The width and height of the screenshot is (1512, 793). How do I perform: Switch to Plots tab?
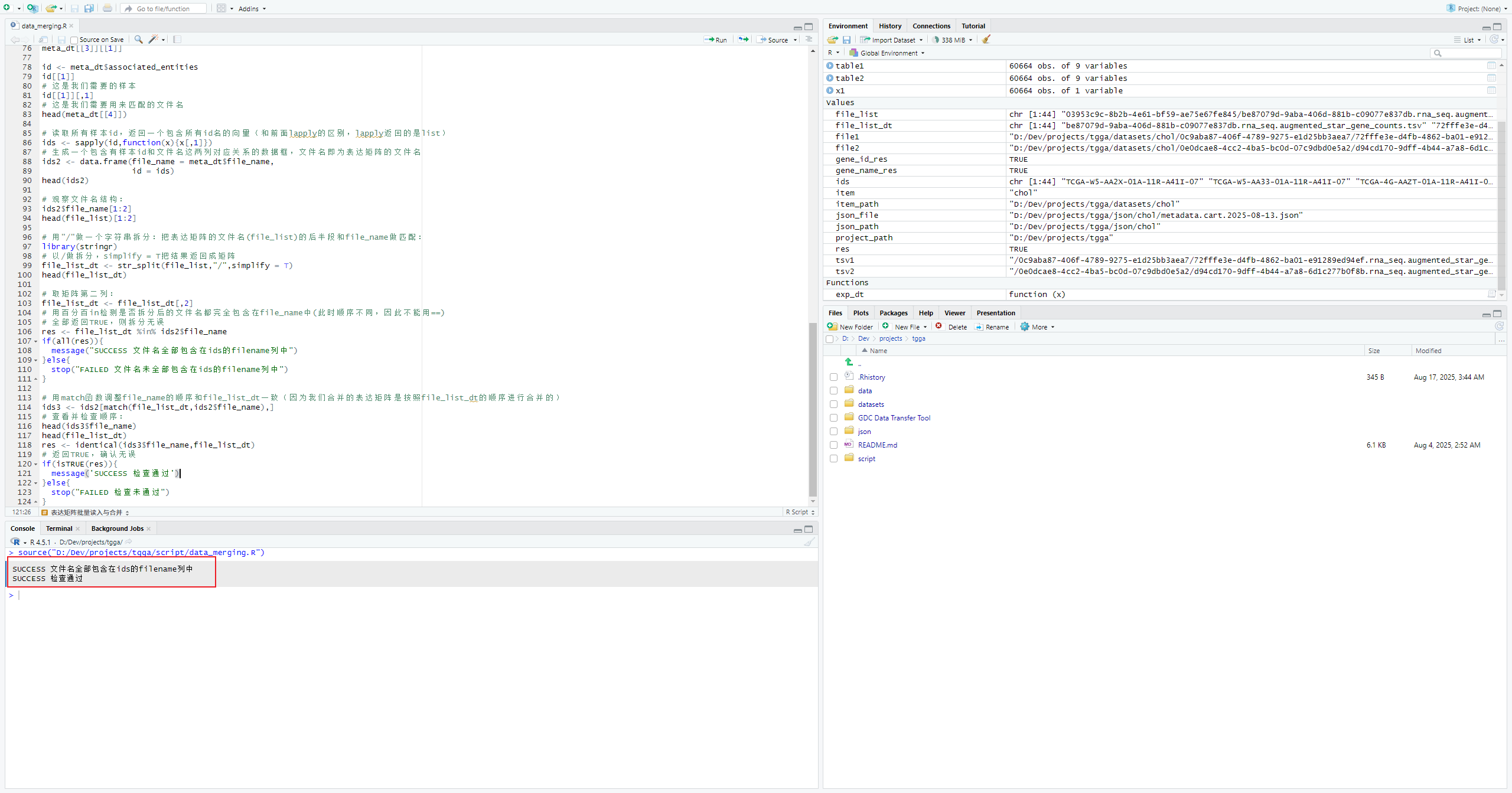point(861,313)
